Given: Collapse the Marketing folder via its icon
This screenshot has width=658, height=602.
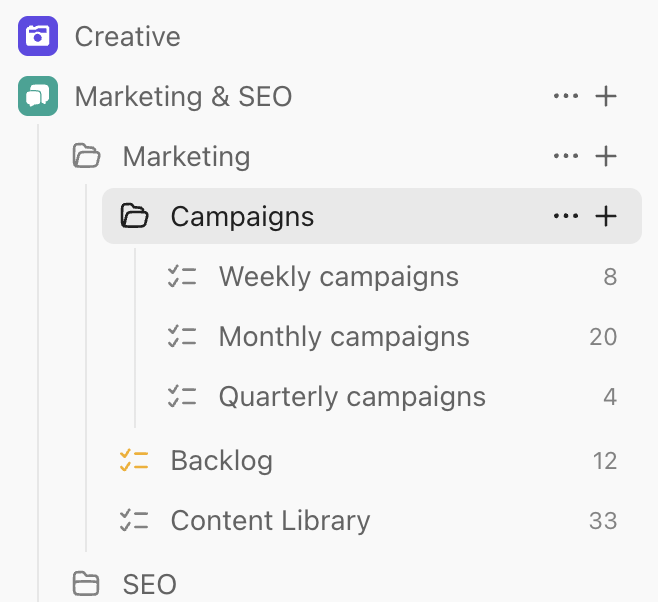Looking at the screenshot, I should coord(86,156).
